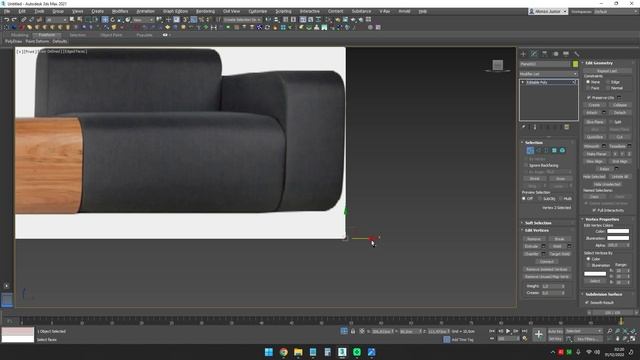Click the Collapse button in Edit Geometry
The height and width of the screenshot is (360, 640).
coord(620,105)
